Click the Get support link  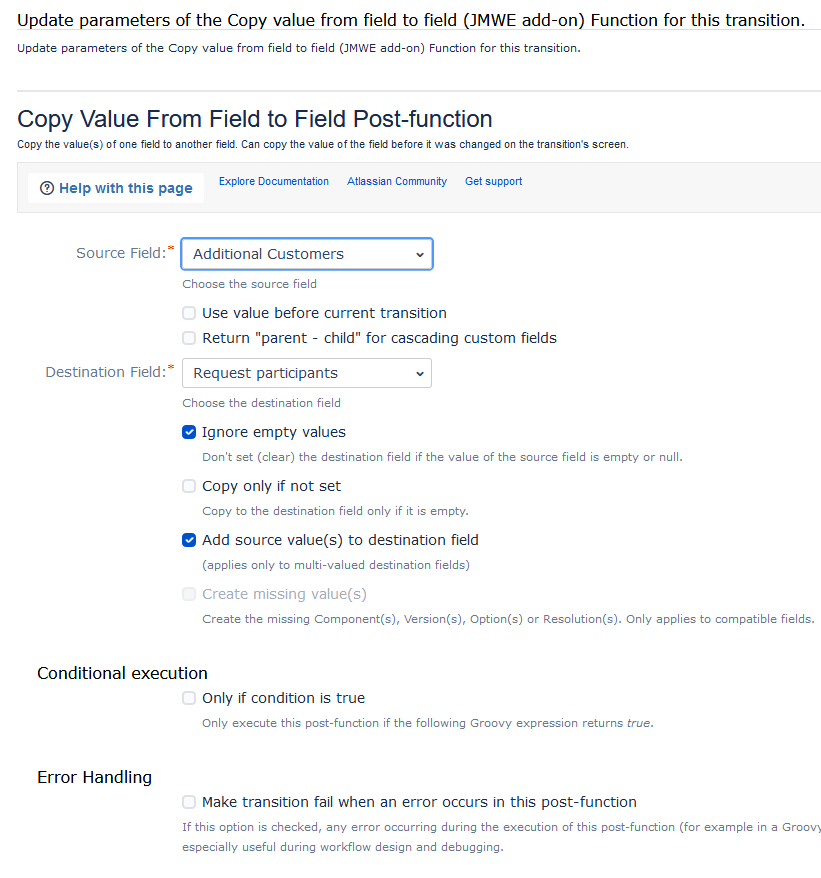tap(493, 181)
